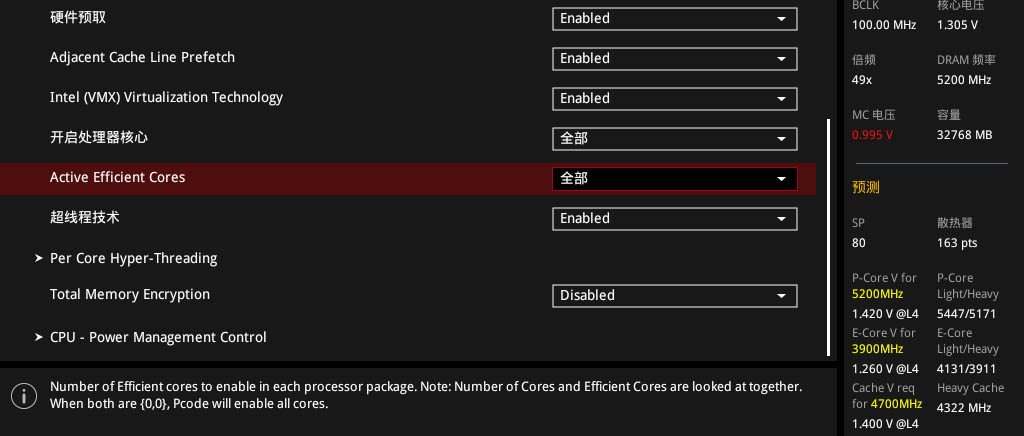Click the arrow beside Per Core Hyper-Threading

[39, 258]
